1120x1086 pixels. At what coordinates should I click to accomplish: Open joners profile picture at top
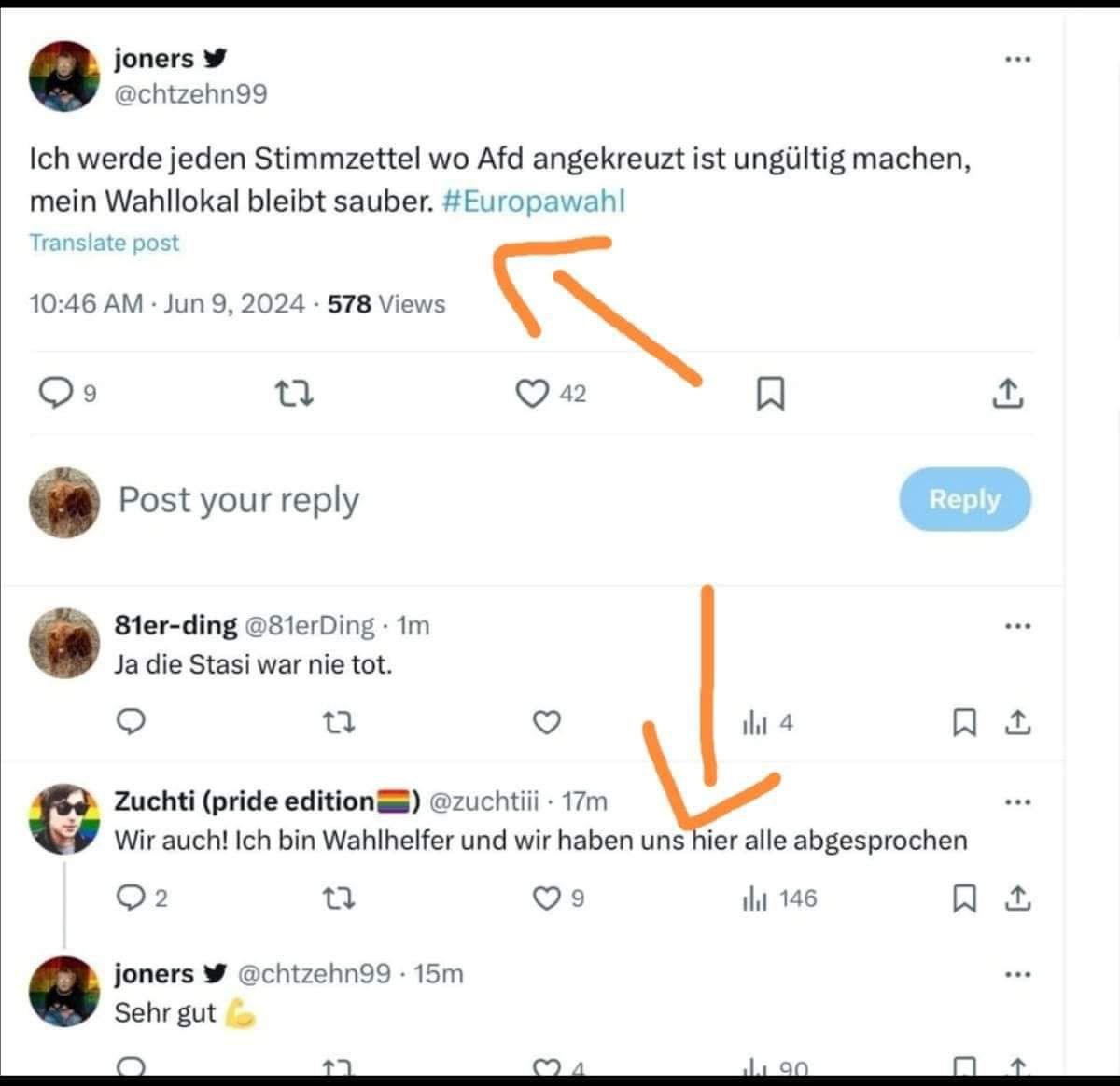tap(63, 76)
